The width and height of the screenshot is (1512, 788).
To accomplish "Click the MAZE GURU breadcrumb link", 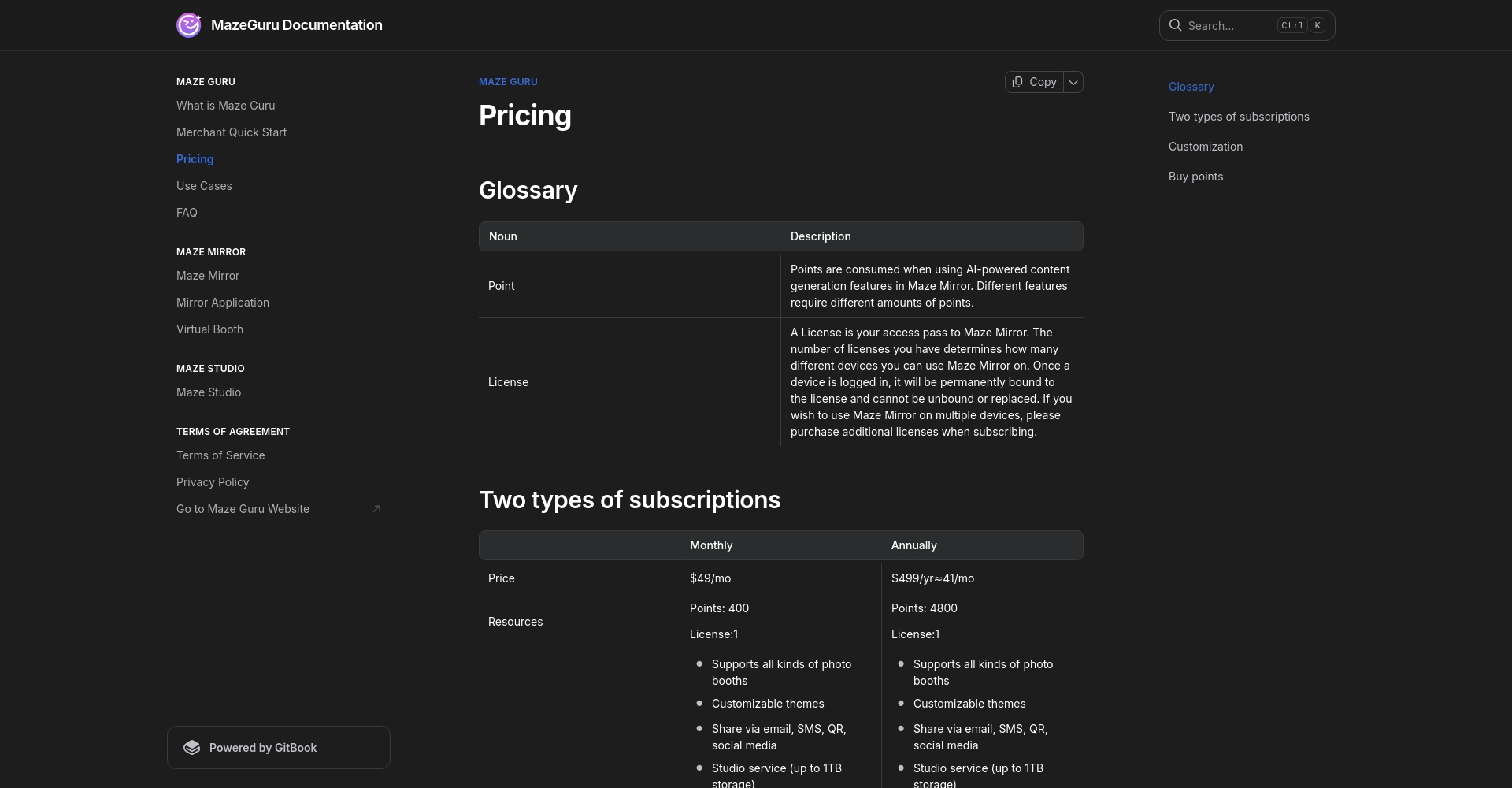I will 508,82.
